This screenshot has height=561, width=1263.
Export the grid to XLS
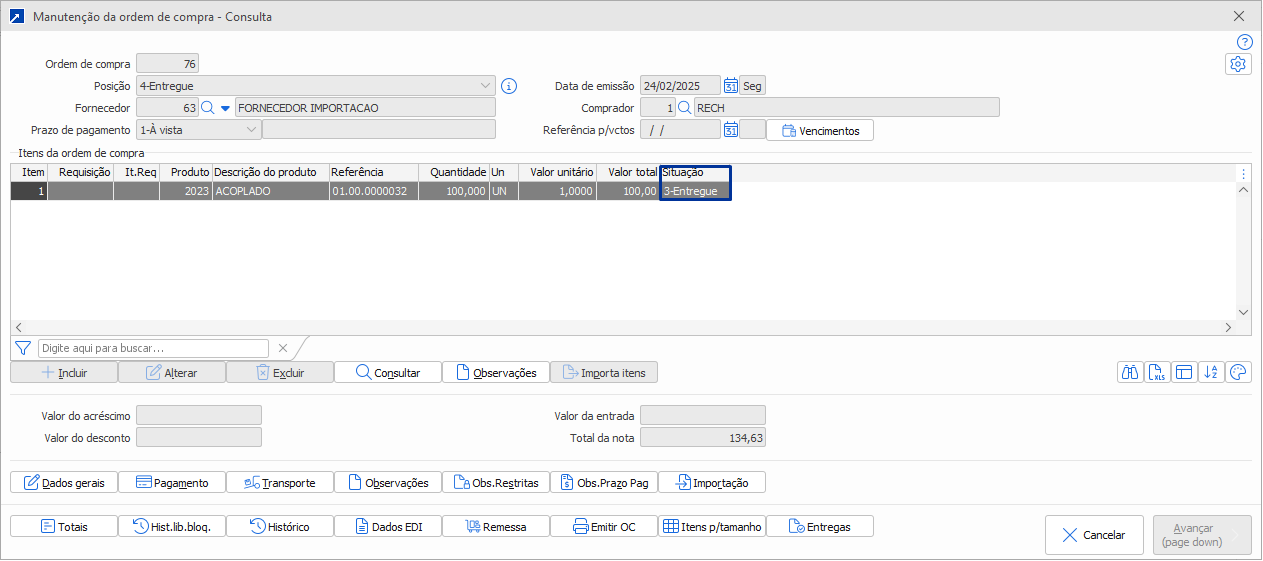tap(1158, 372)
